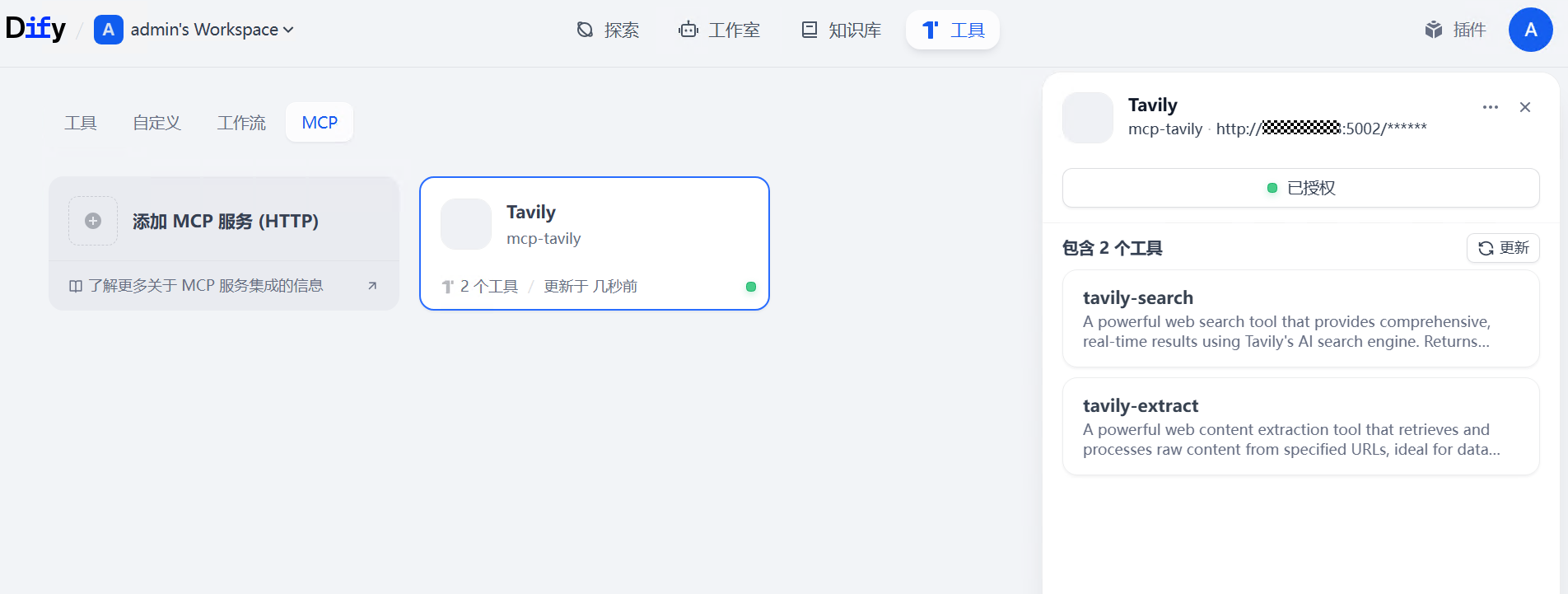
Task: Click the Tavily title in detail panel
Action: coord(1153,105)
